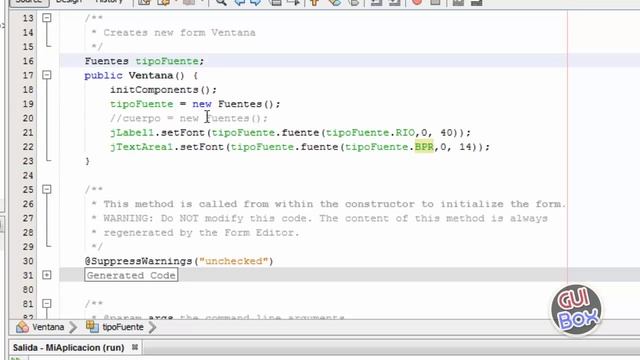Click the value 14 in line 22
The image size is (640, 360).
(x=465, y=147)
